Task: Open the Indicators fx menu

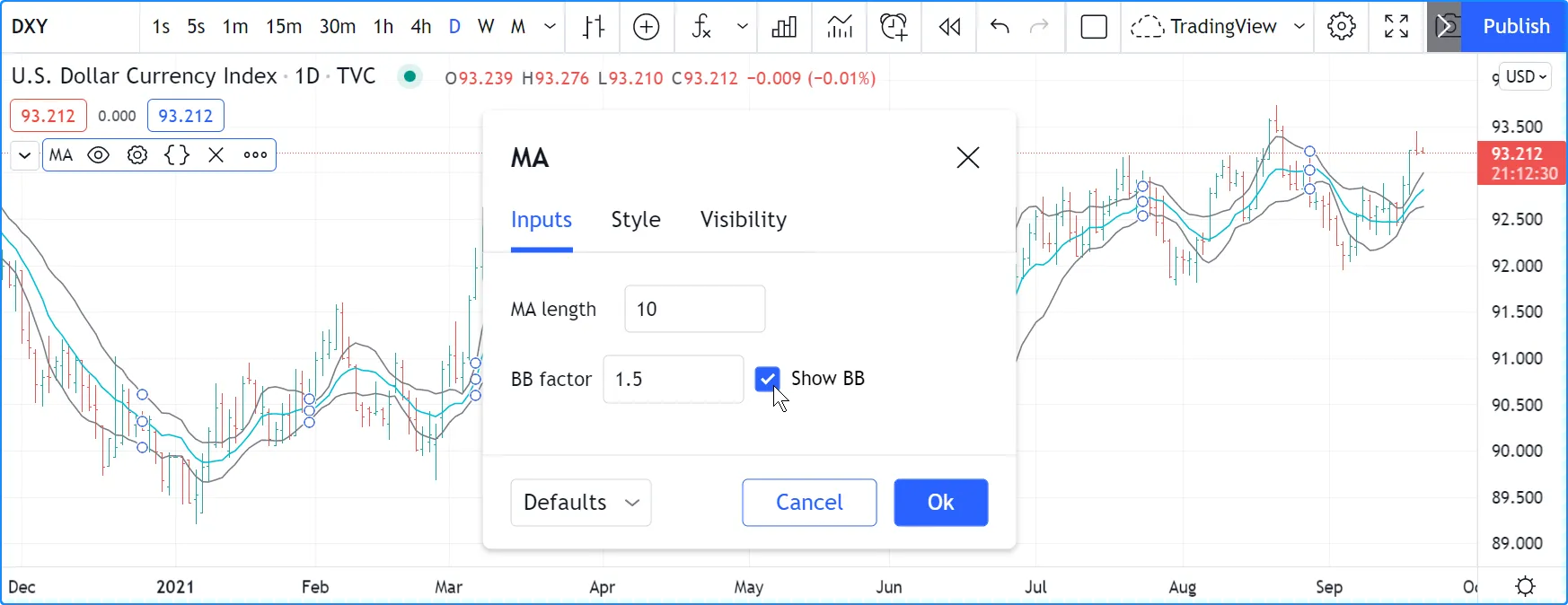Action: pyautogui.click(x=702, y=27)
